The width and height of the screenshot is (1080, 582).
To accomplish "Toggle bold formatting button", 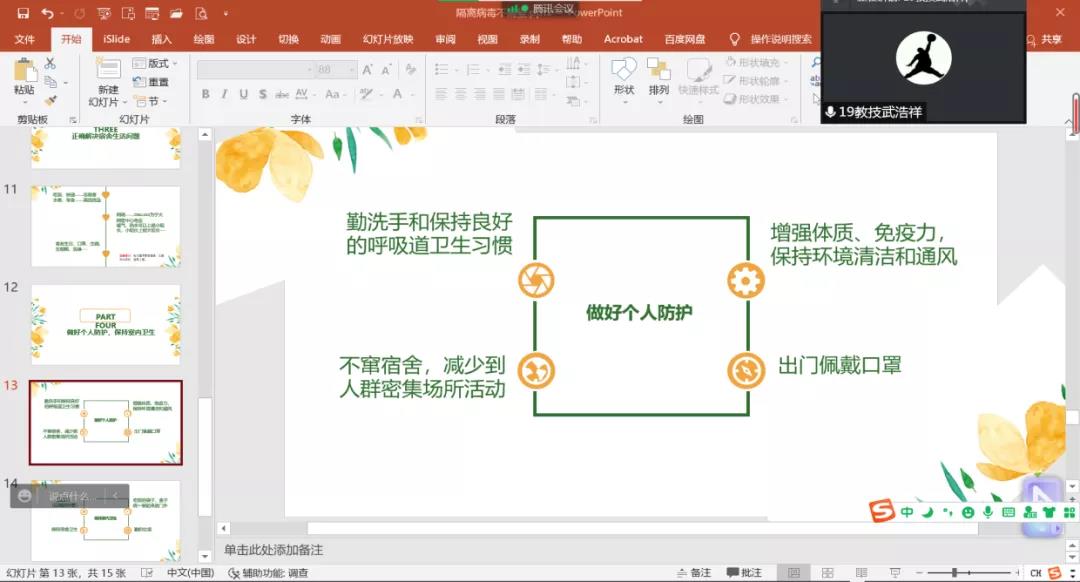I will (x=206, y=94).
